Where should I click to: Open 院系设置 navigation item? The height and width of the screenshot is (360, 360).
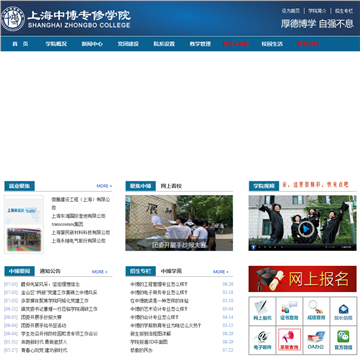pyautogui.click(x=164, y=44)
